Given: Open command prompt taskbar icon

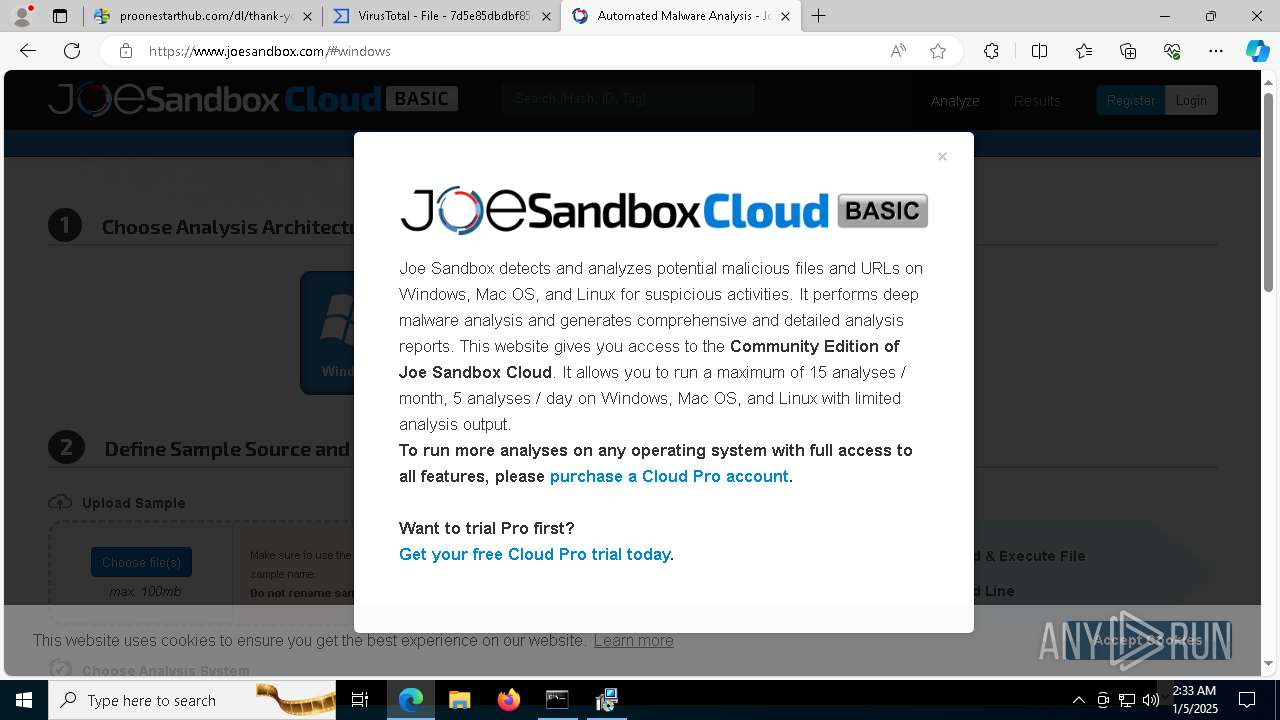Looking at the screenshot, I should tap(557, 700).
